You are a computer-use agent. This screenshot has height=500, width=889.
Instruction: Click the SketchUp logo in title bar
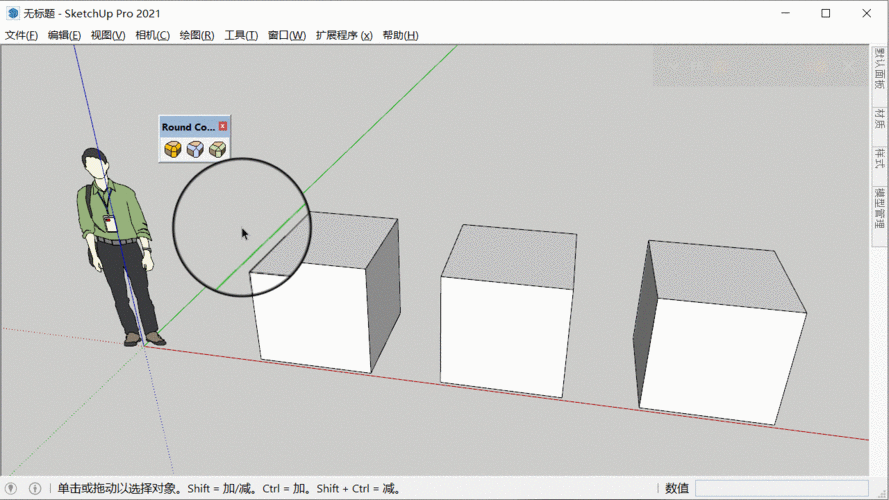(12, 13)
